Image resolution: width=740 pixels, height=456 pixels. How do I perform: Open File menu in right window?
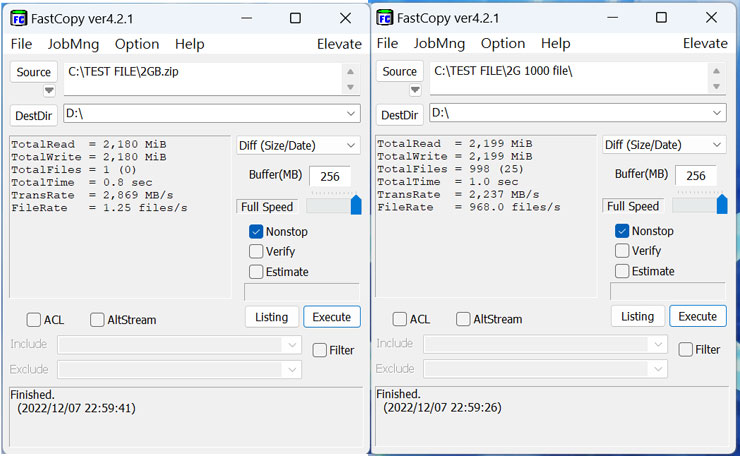387,43
